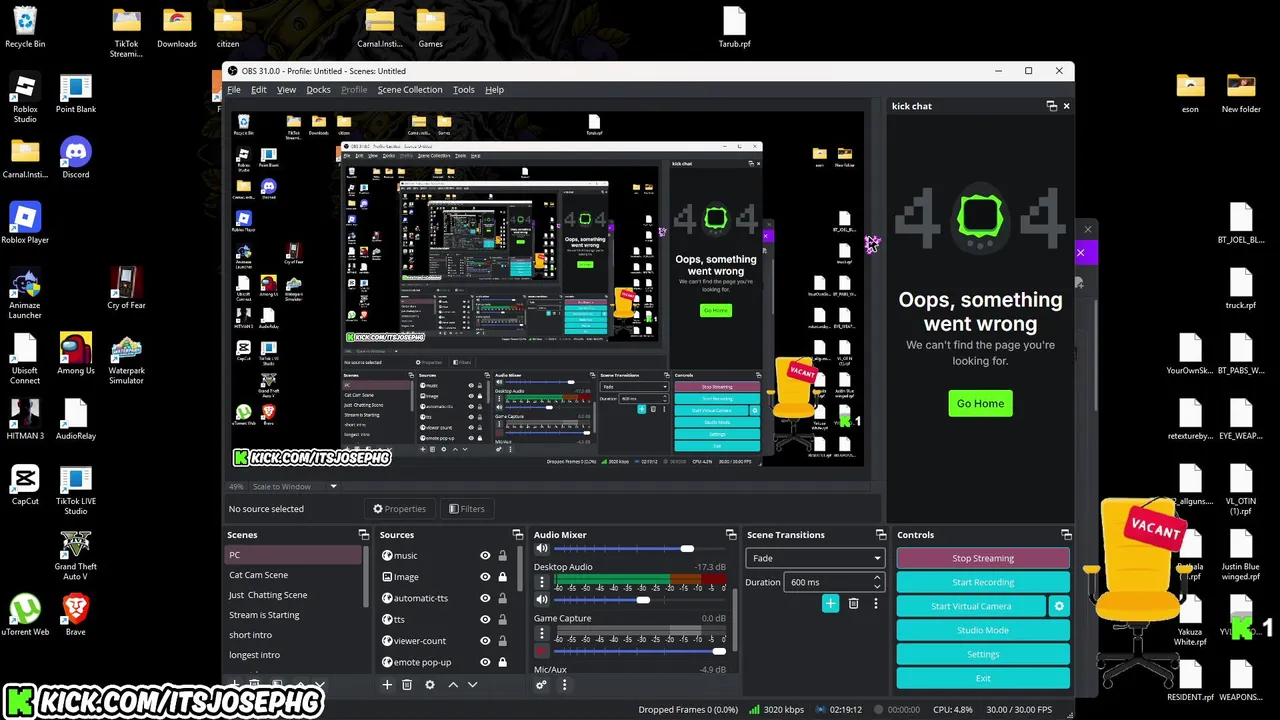Add a new source with the plus icon
This screenshot has width=1280, height=720.
point(387,685)
